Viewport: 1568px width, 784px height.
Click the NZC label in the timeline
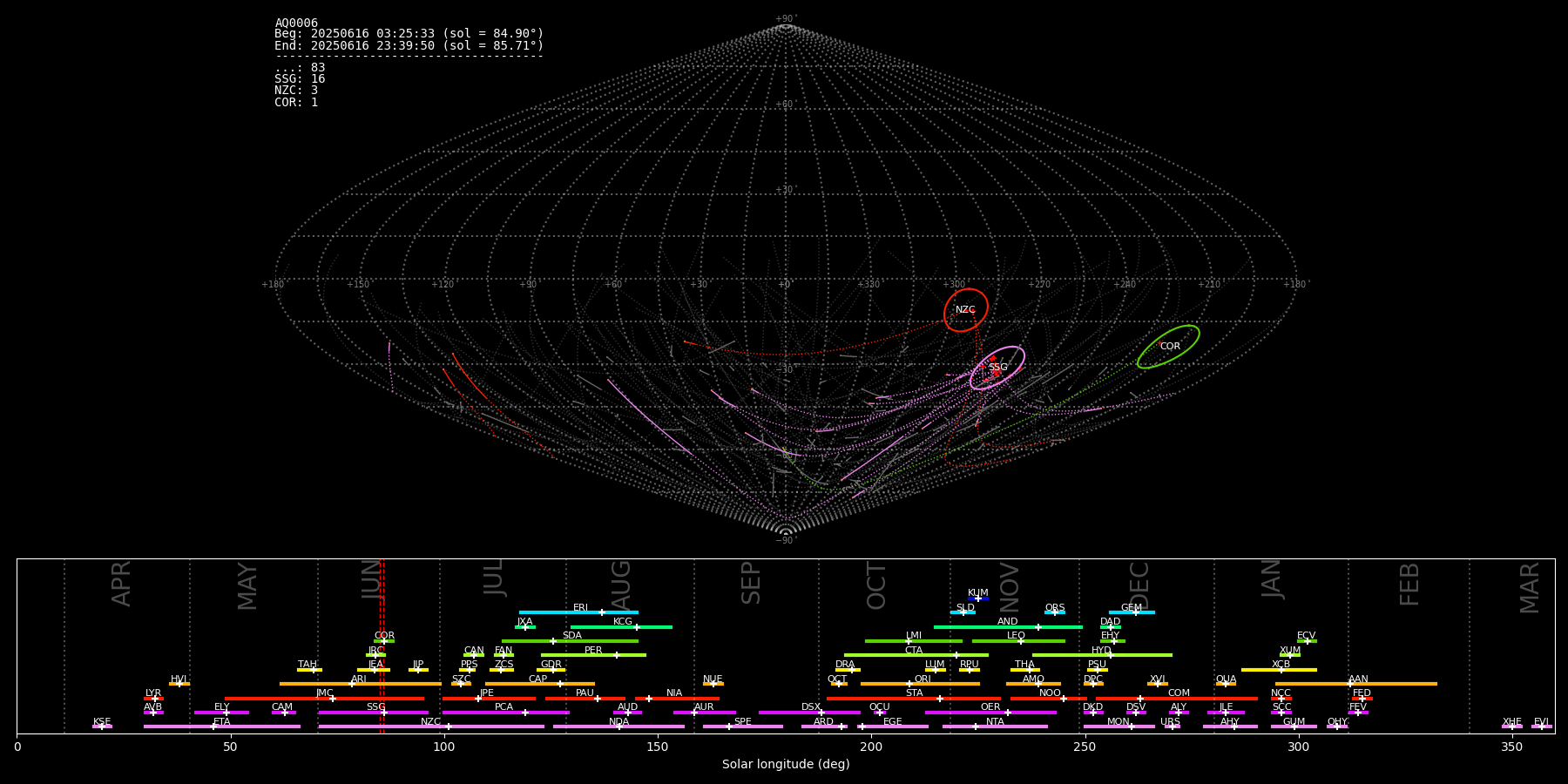430,722
